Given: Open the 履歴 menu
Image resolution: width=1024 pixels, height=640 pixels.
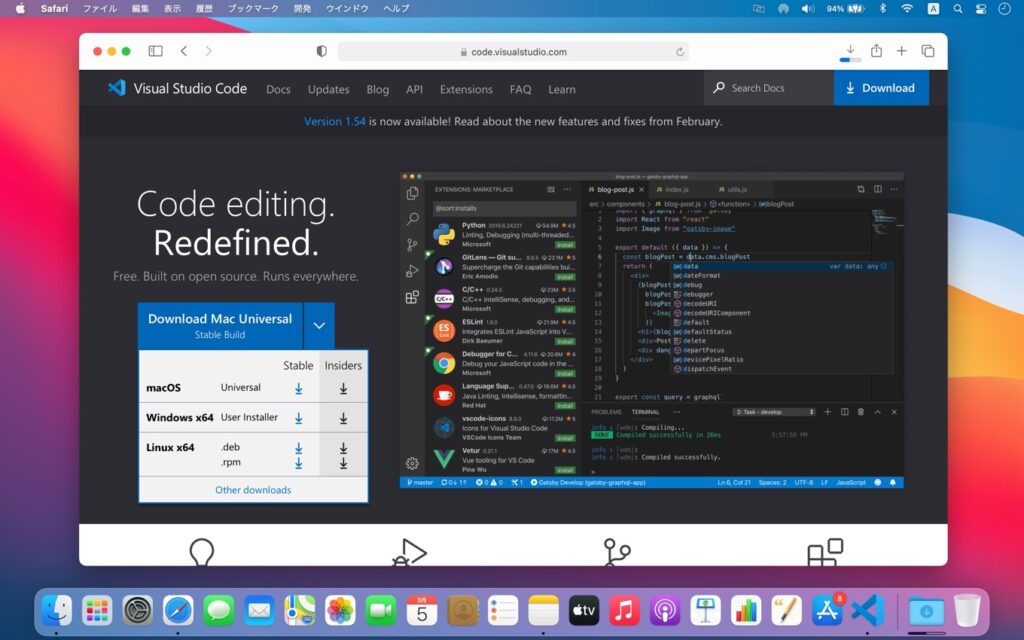Looking at the screenshot, I should [204, 8].
